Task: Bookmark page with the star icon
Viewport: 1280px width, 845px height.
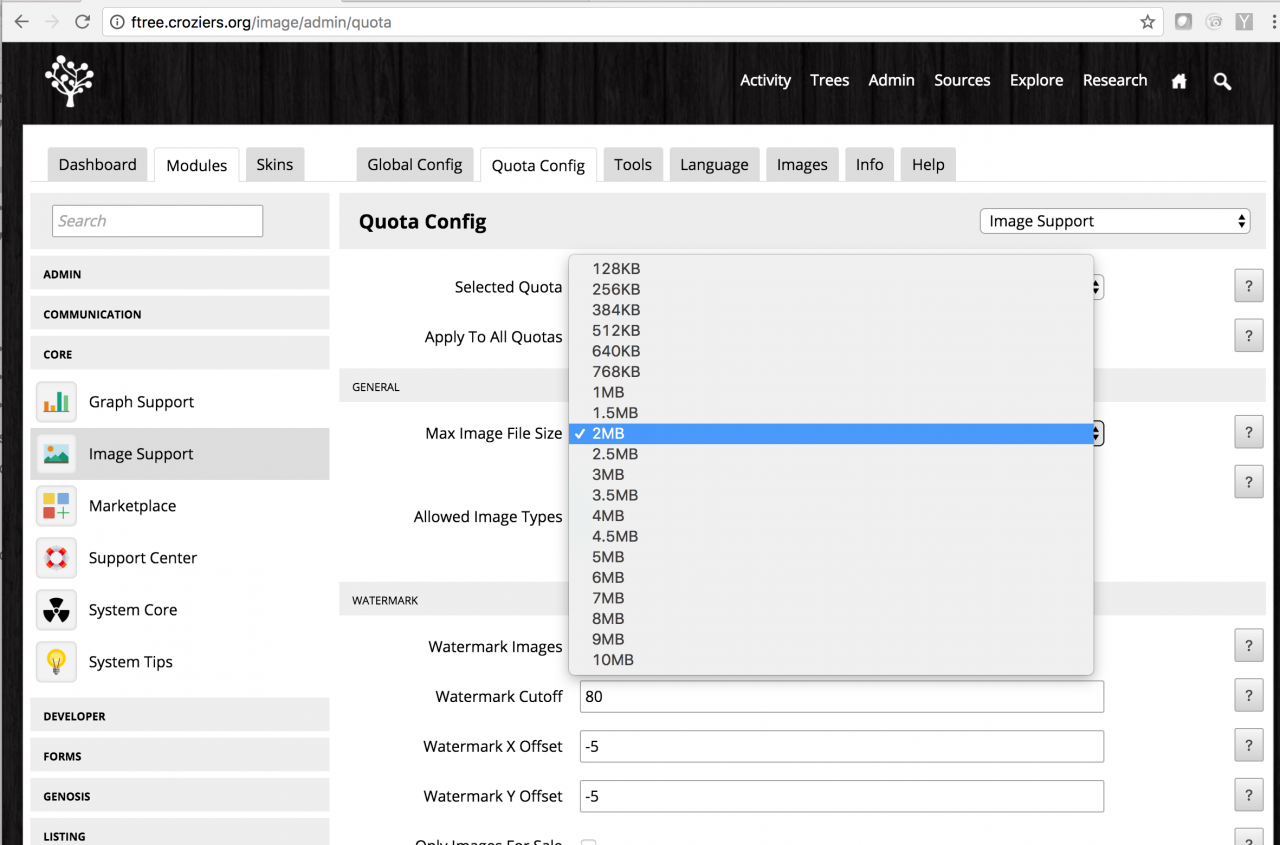Action: [x=1147, y=22]
